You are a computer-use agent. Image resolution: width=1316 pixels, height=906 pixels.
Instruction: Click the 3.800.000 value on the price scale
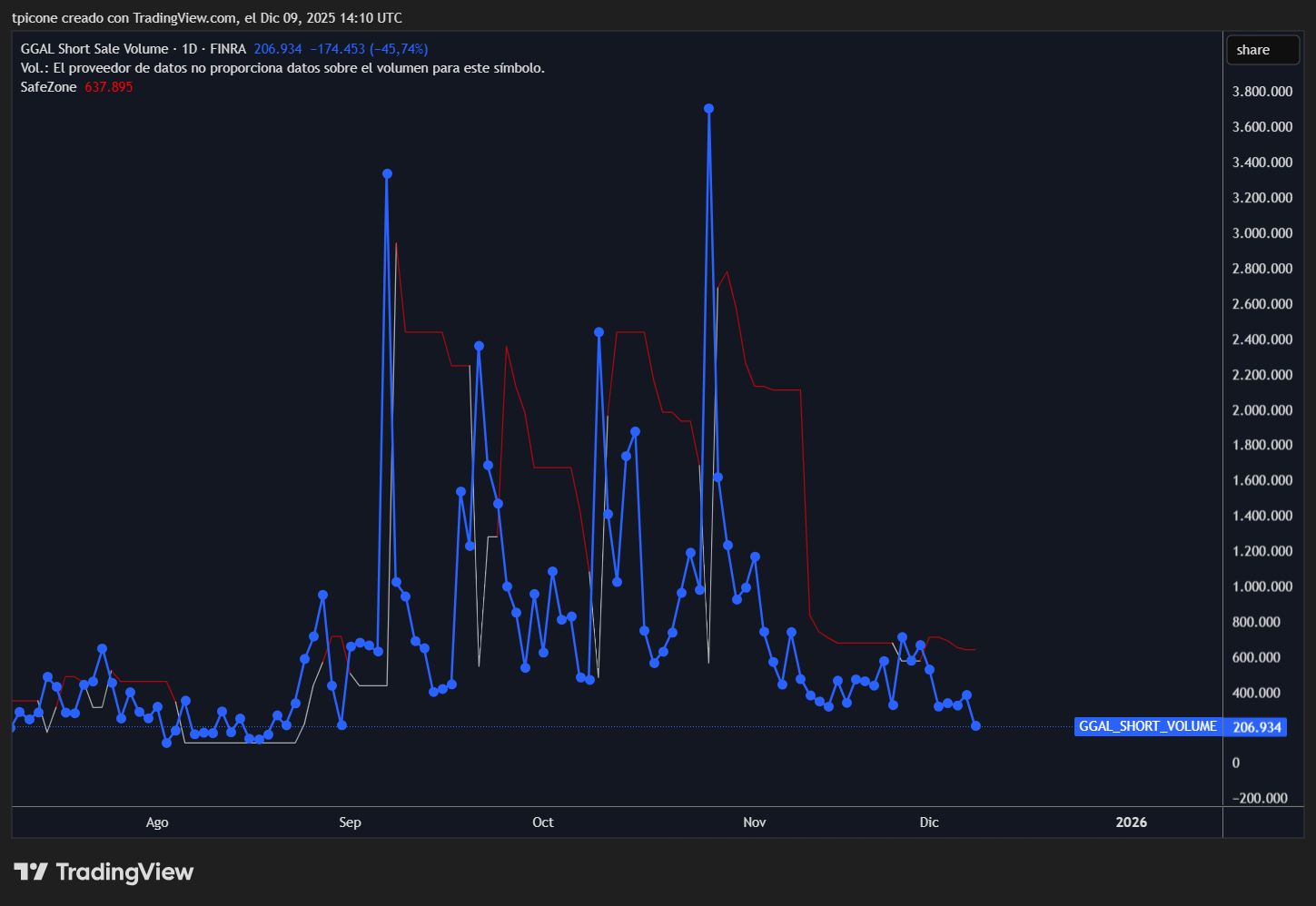tap(1262, 91)
